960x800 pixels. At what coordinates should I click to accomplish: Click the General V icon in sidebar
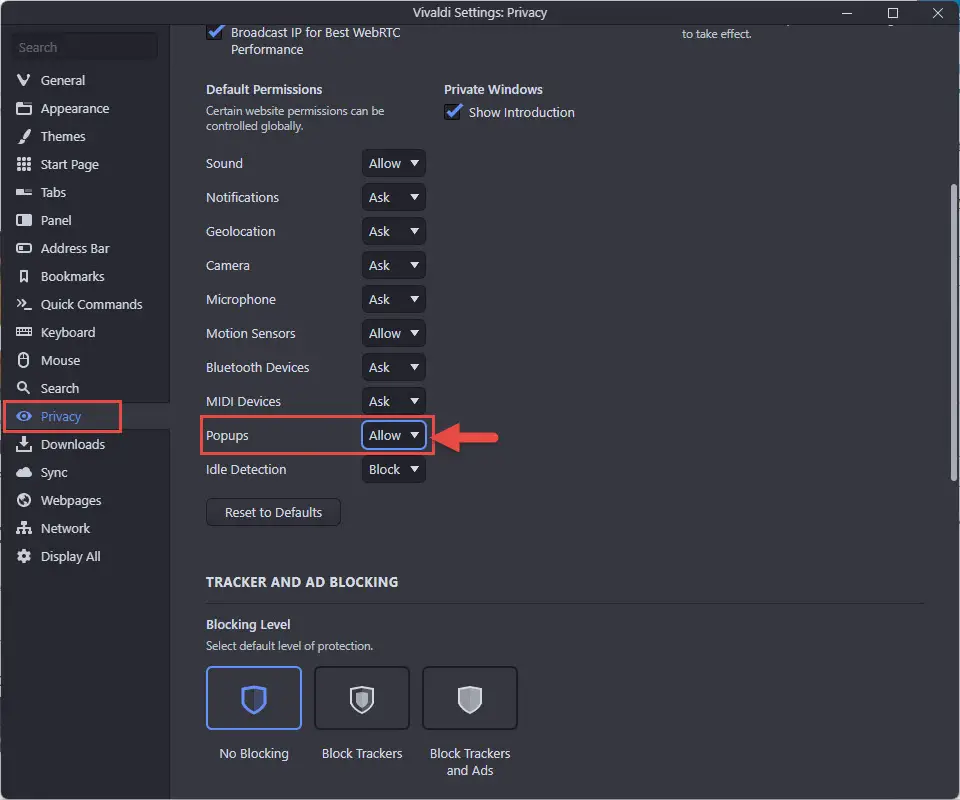tap(24, 80)
